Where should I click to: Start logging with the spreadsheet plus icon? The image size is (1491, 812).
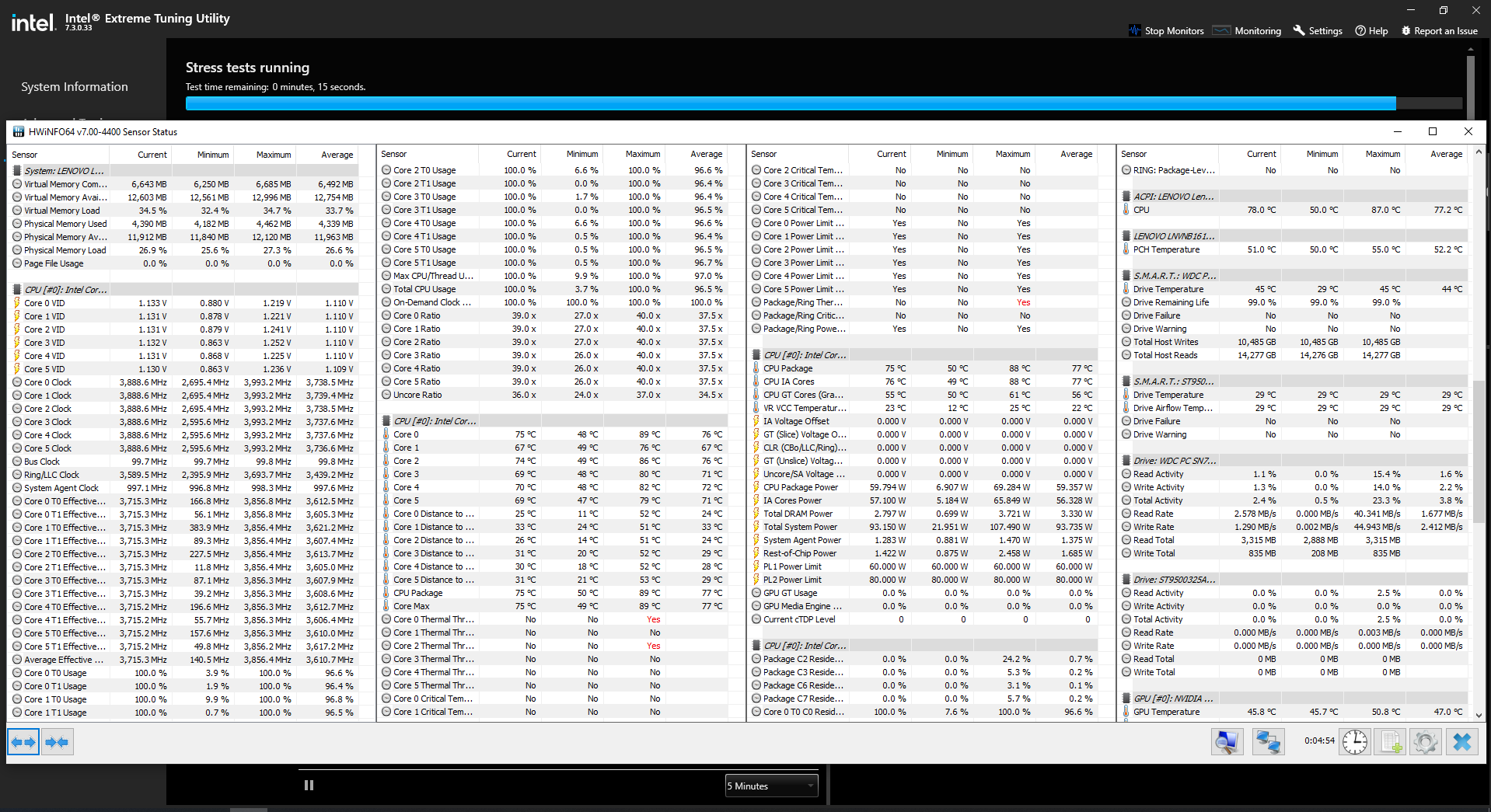click(1391, 742)
